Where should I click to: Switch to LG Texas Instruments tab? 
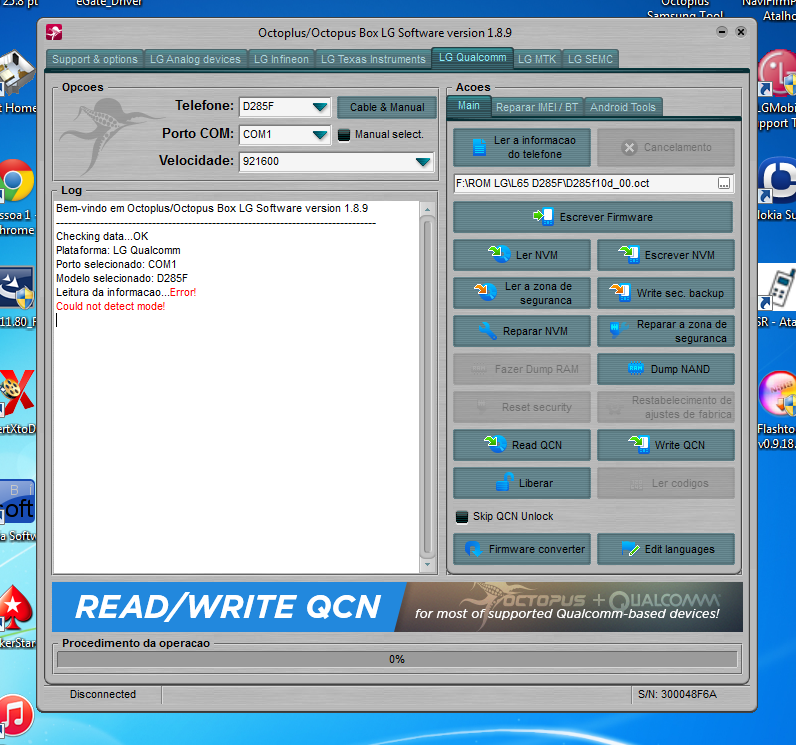click(x=373, y=59)
